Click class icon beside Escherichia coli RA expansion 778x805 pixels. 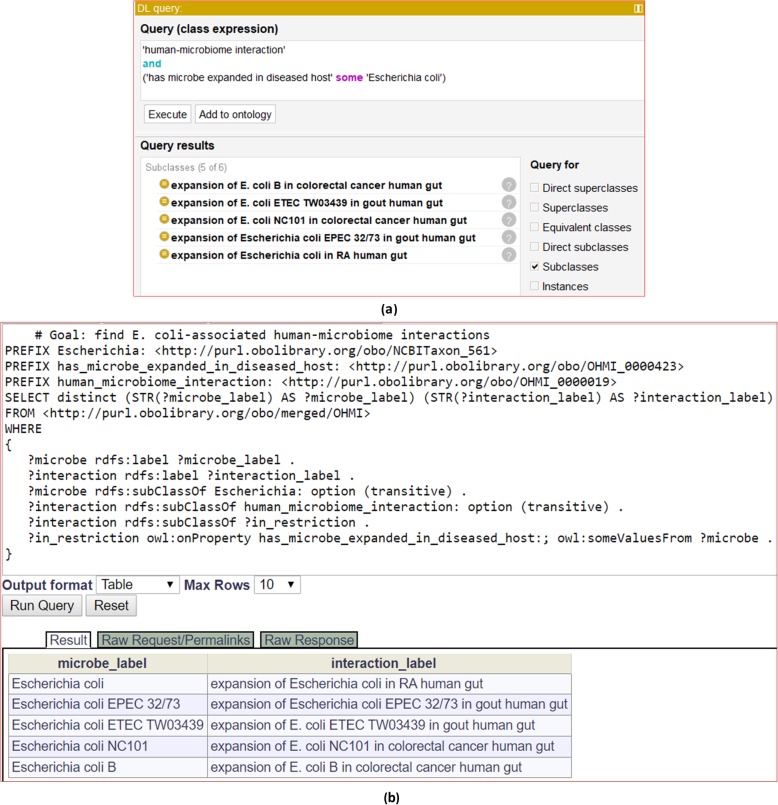[x=164, y=255]
